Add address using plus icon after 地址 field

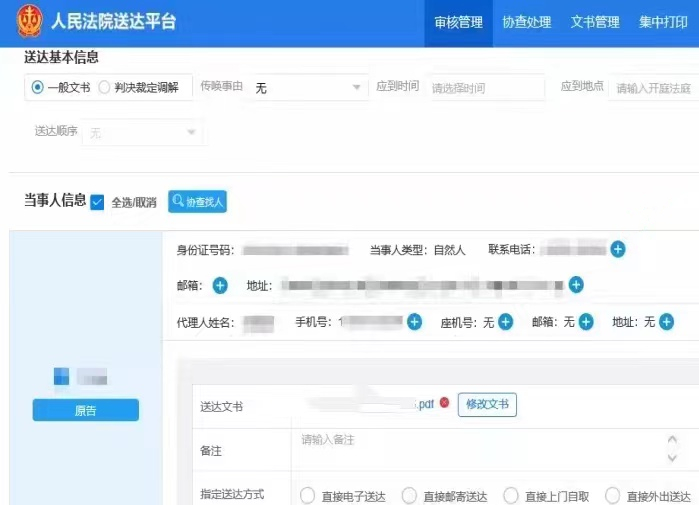tap(576, 286)
